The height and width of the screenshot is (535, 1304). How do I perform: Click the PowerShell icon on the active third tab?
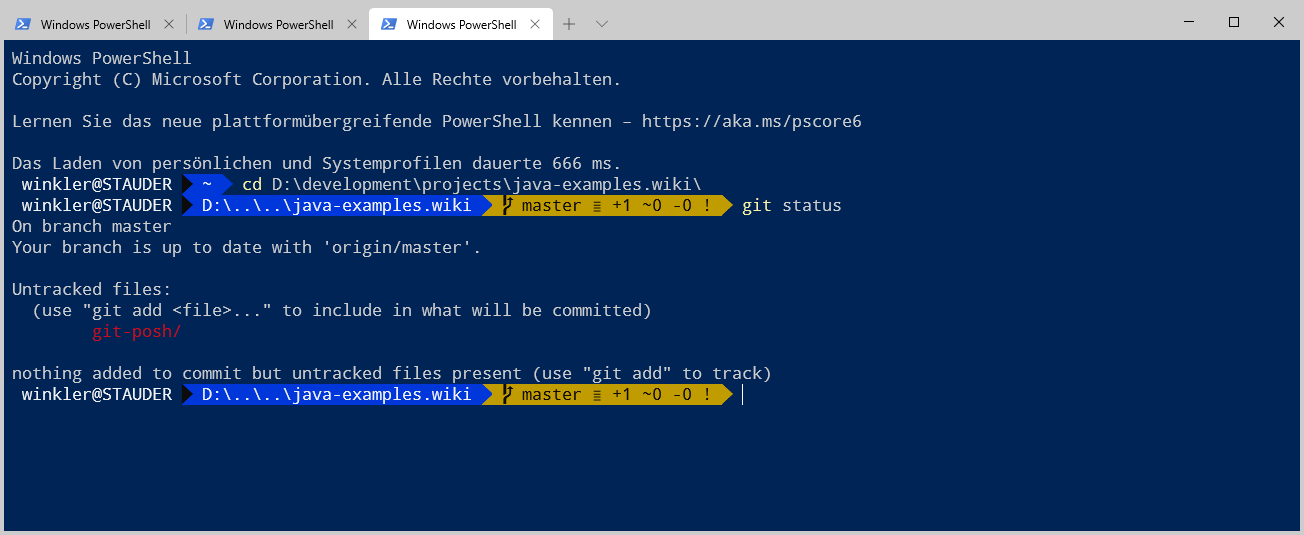[388, 24]
